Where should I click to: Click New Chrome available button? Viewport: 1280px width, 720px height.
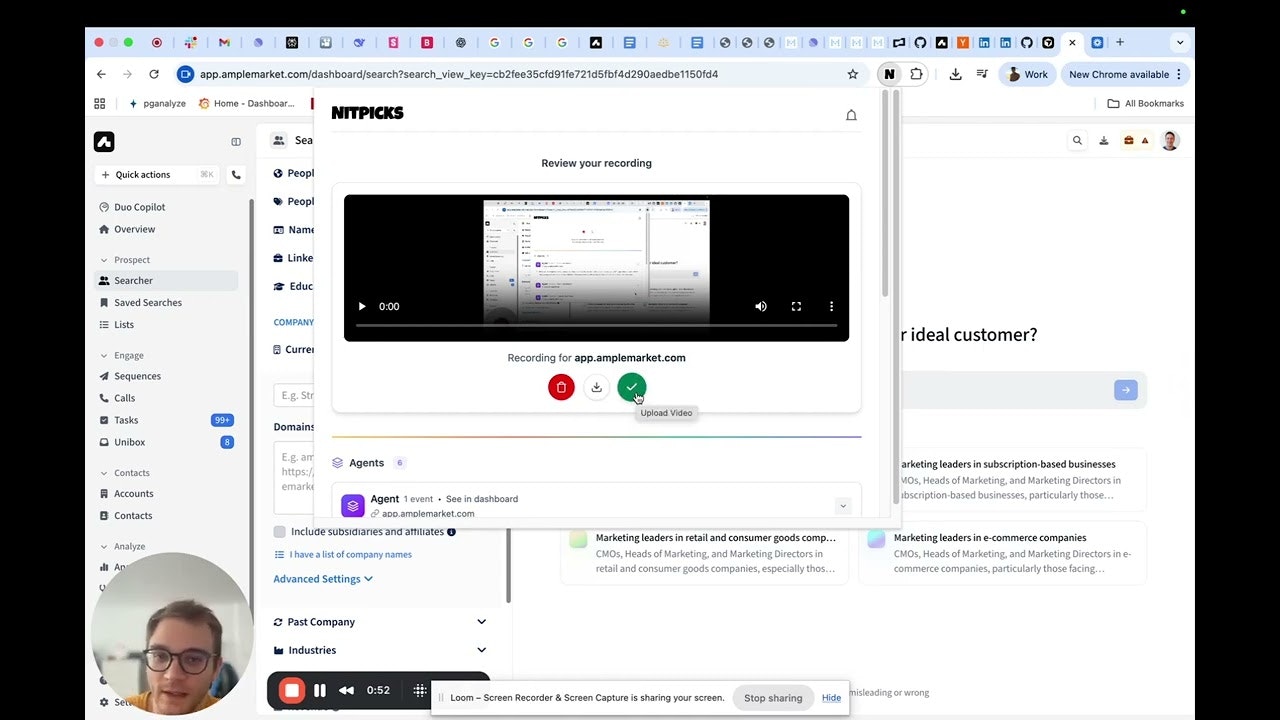click(x=1125, y=74)
